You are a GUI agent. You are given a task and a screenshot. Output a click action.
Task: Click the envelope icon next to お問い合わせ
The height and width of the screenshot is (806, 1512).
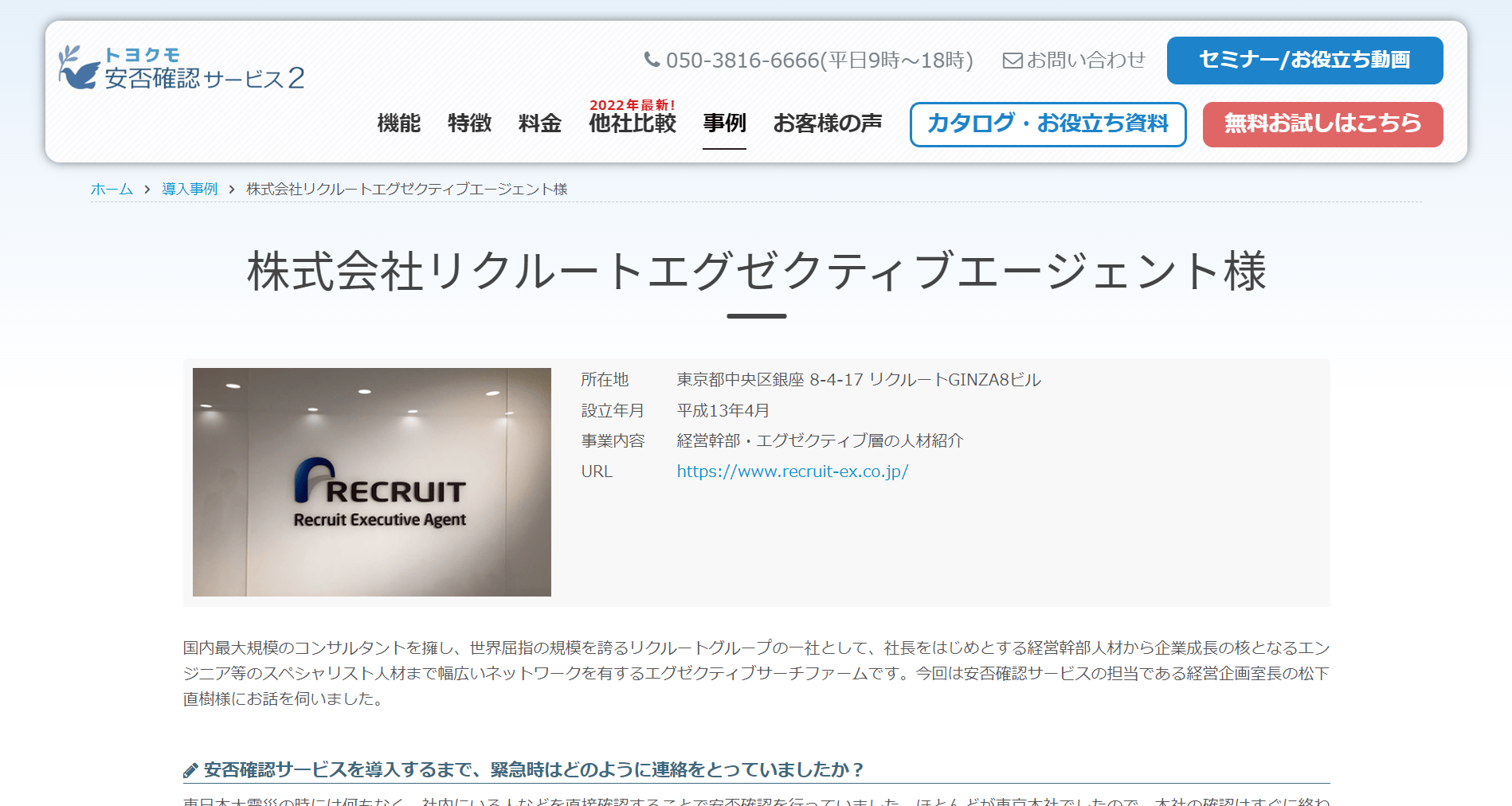1012,61
